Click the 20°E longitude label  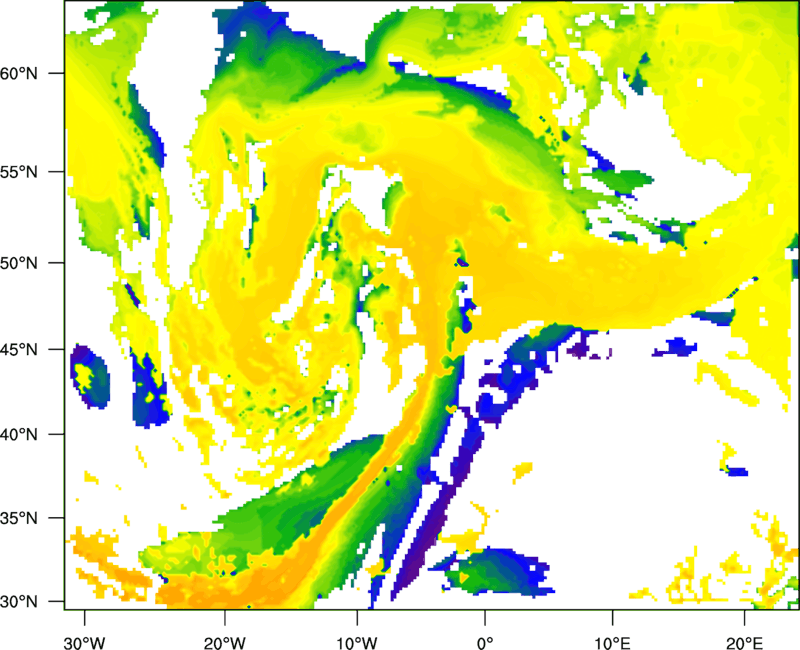[x=744, y=643]
